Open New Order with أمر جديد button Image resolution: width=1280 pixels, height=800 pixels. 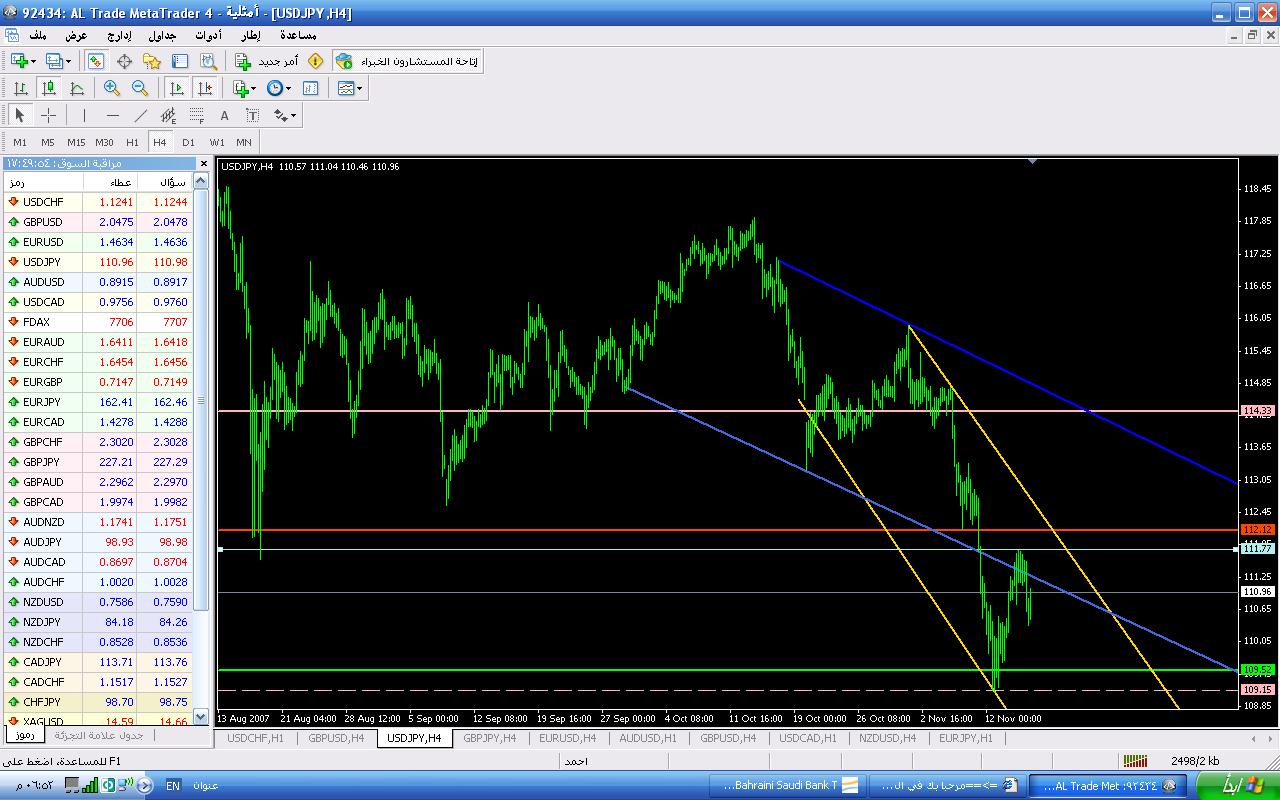(x=267, y=61)
